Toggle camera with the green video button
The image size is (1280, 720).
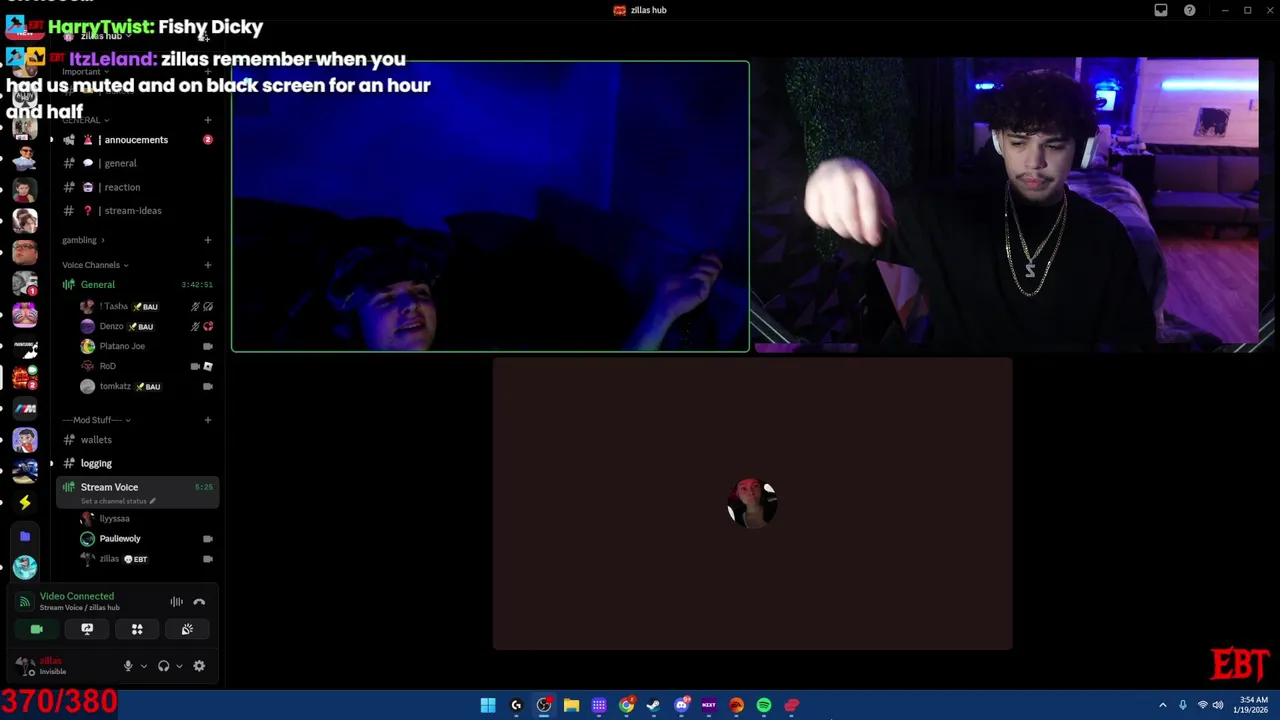coord(37,629)
